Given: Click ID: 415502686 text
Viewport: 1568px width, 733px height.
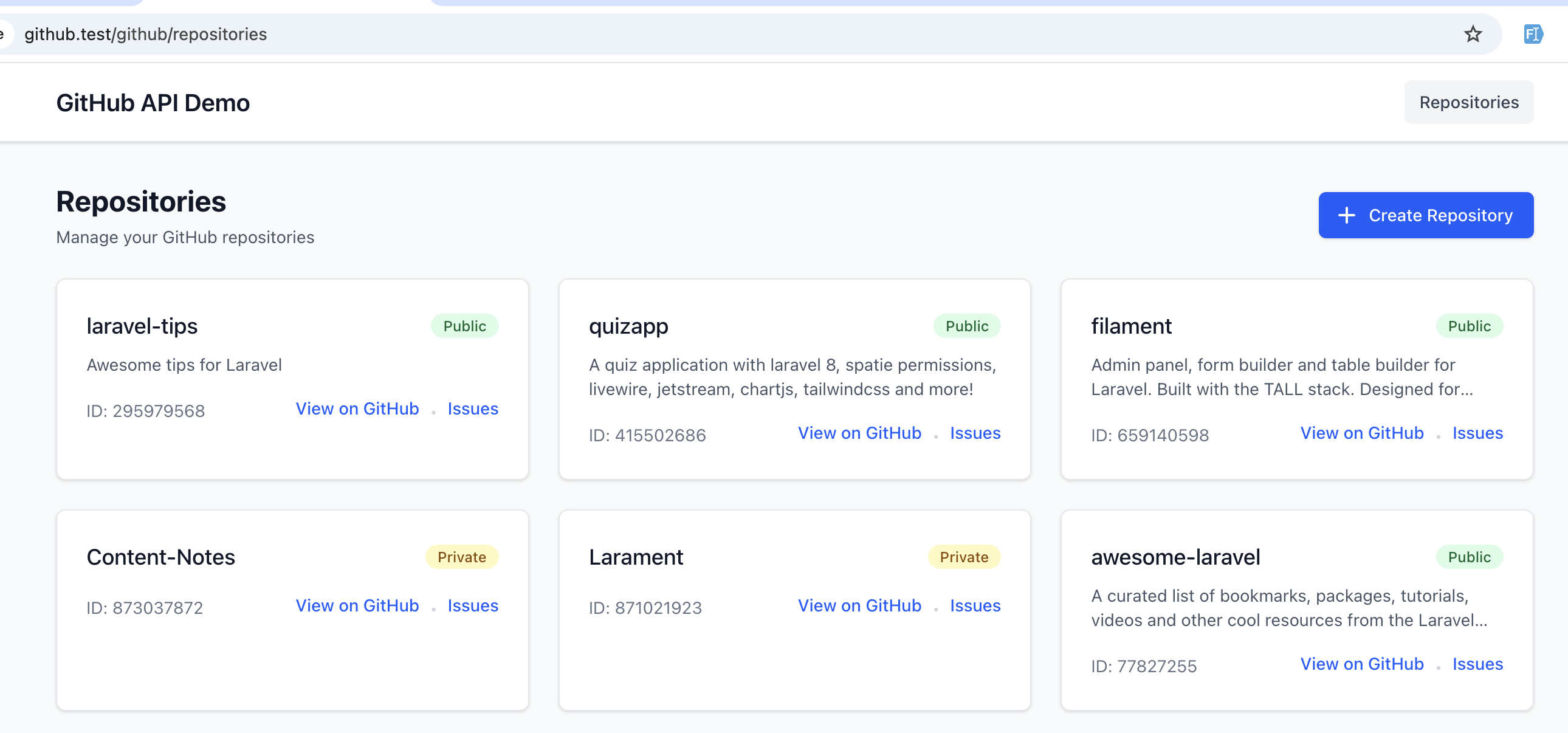Looking at the screenshot, I should tap(647, 435).
